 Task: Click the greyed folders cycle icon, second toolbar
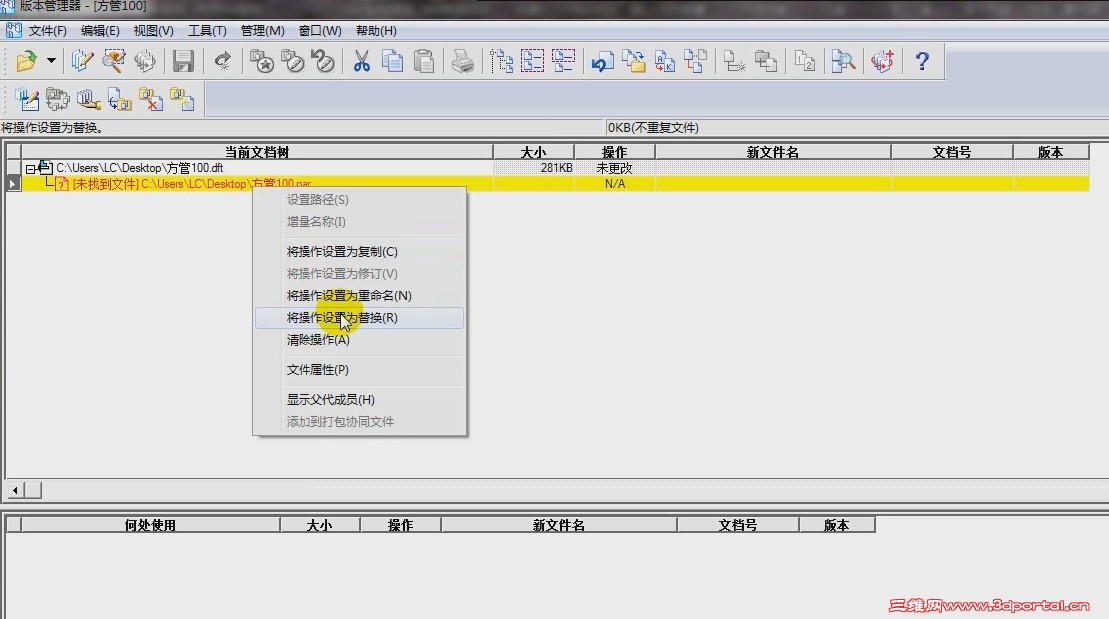[x=57, y=99]
